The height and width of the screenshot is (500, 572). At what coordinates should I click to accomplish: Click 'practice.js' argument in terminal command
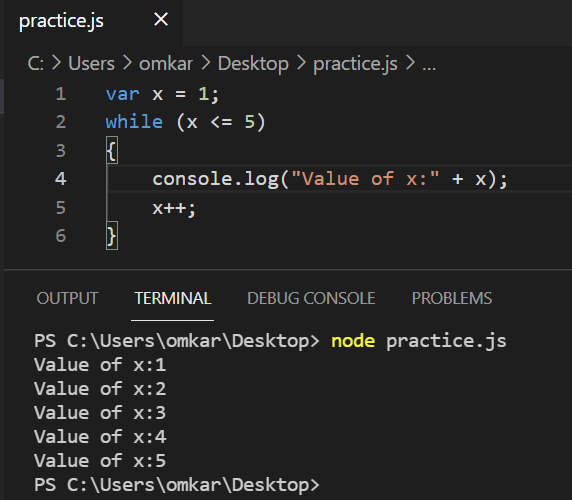[x=446, y=342]
